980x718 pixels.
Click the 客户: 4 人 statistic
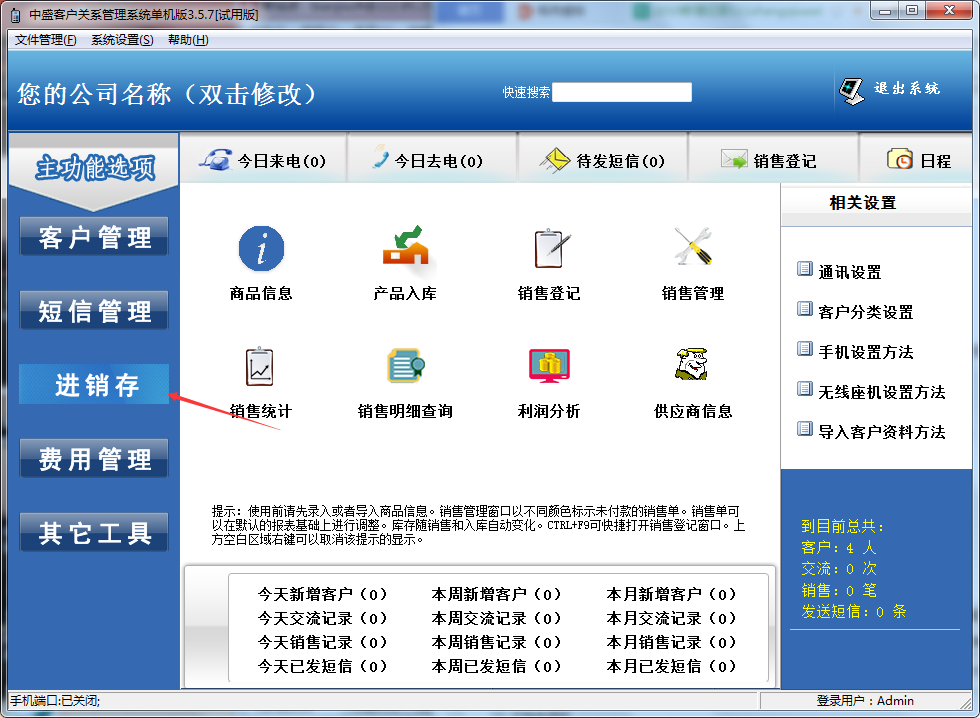(x=839, y=547)
